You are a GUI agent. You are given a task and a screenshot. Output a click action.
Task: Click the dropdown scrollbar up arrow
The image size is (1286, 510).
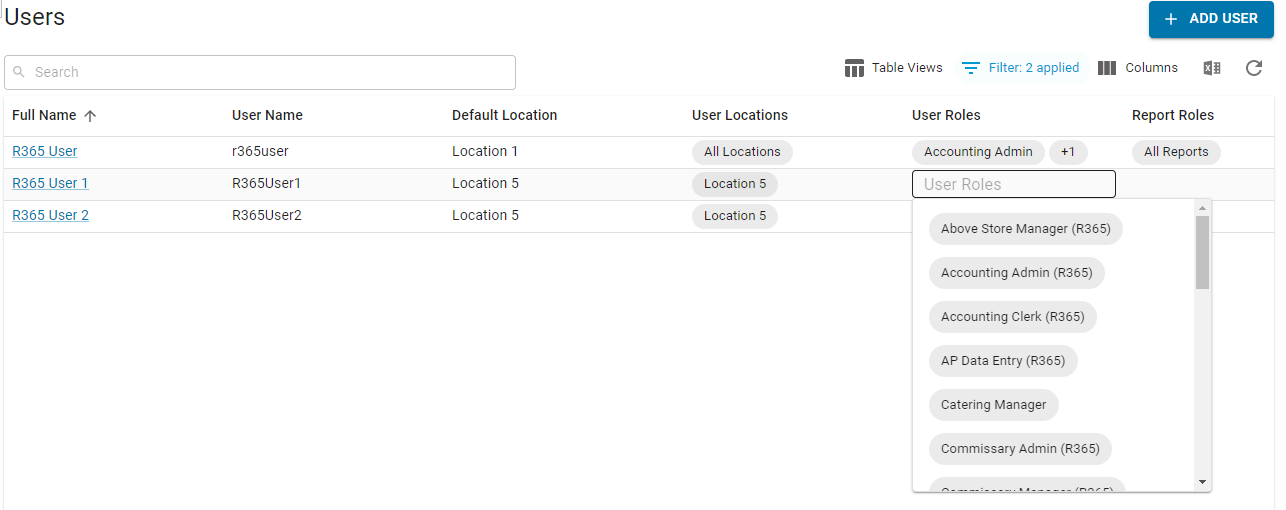click(1202, 208)
